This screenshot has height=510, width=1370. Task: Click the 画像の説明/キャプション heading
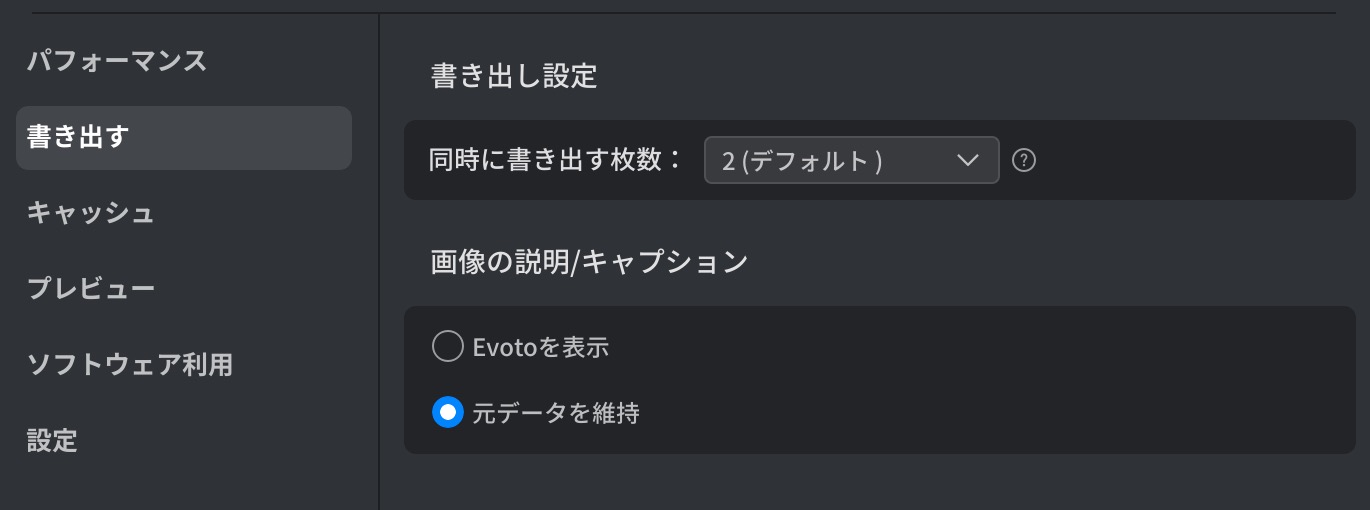click(589, 262)
